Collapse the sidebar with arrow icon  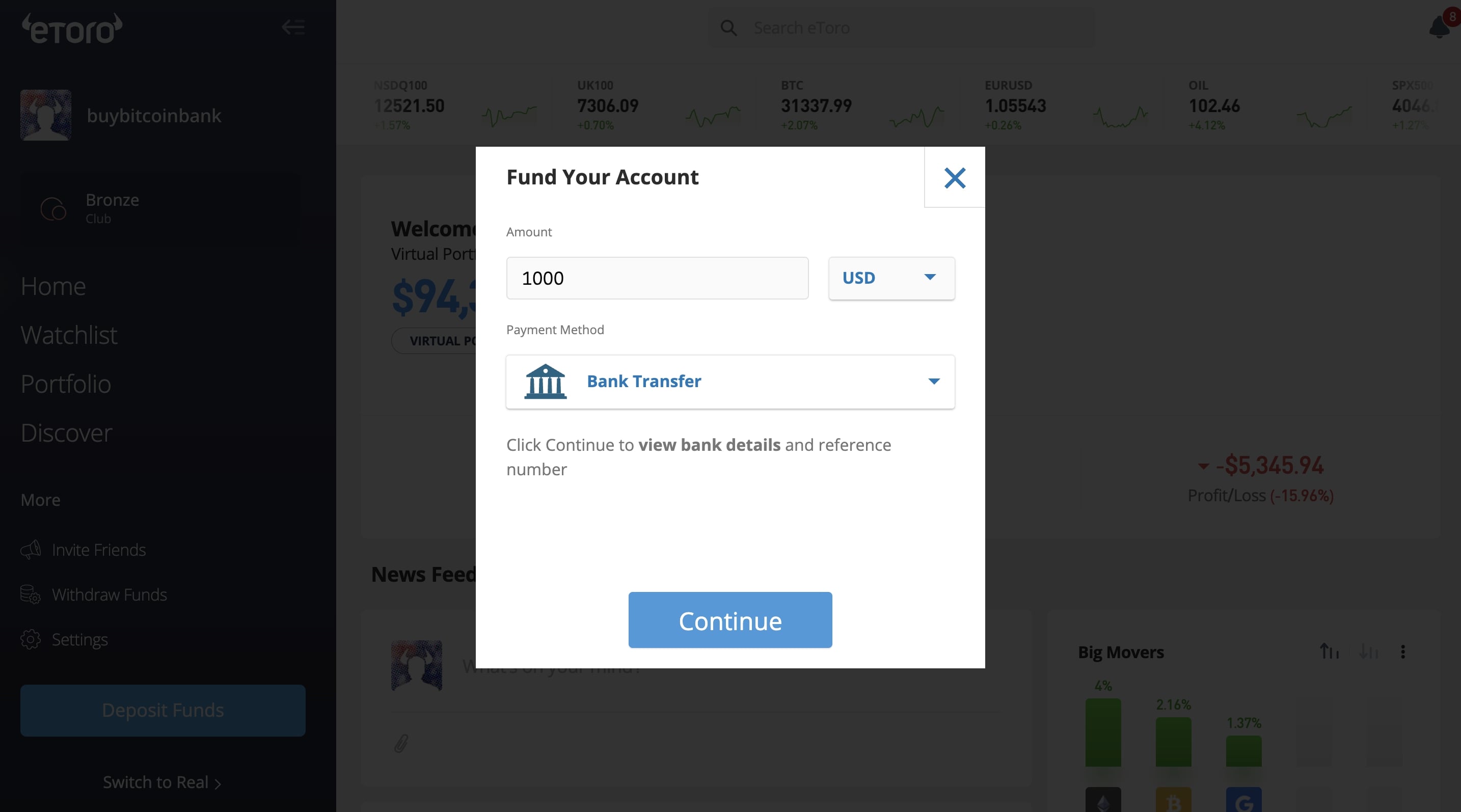pos(293,26)
